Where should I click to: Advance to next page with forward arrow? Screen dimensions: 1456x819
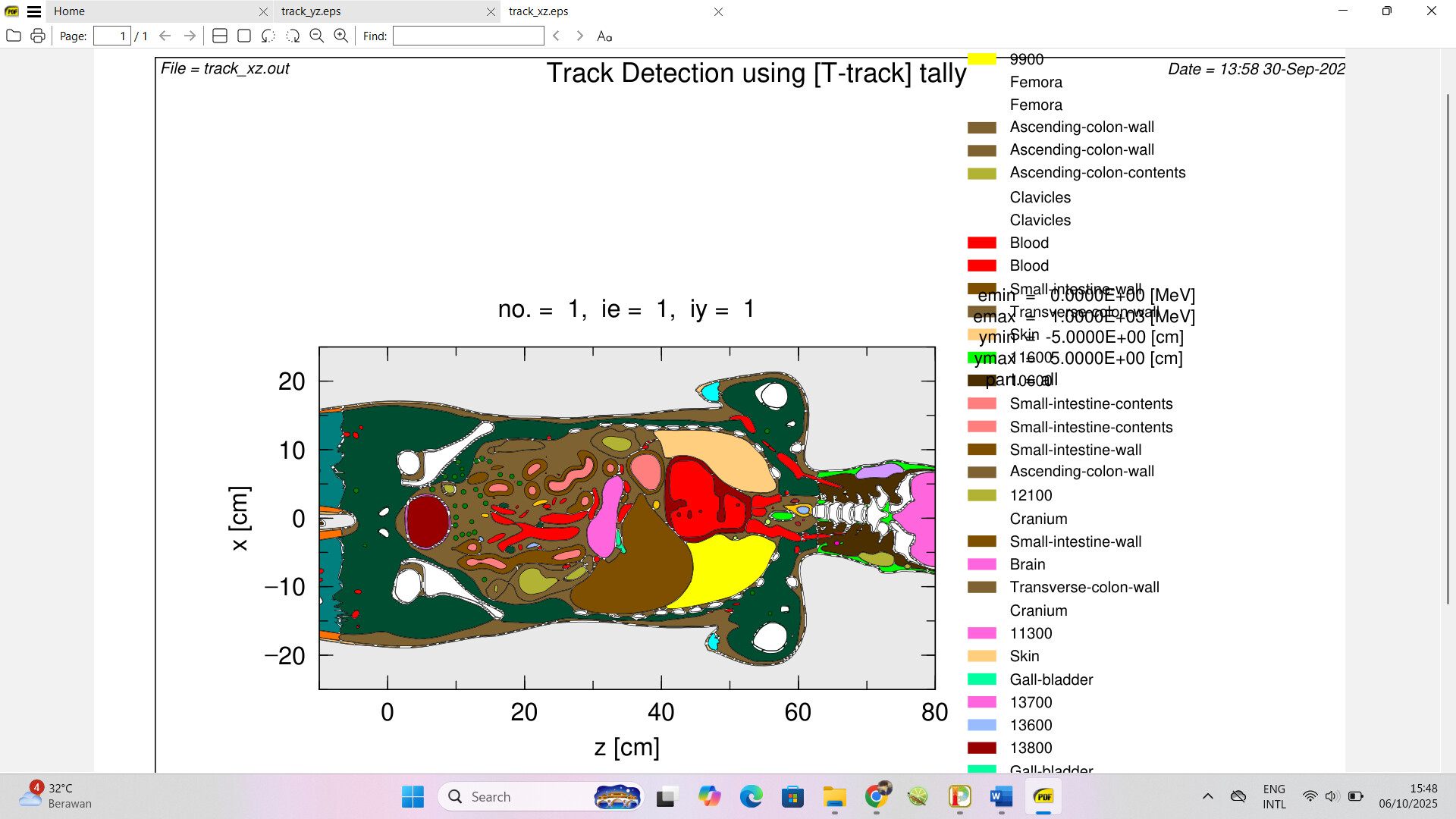click(x=189, y=36)
